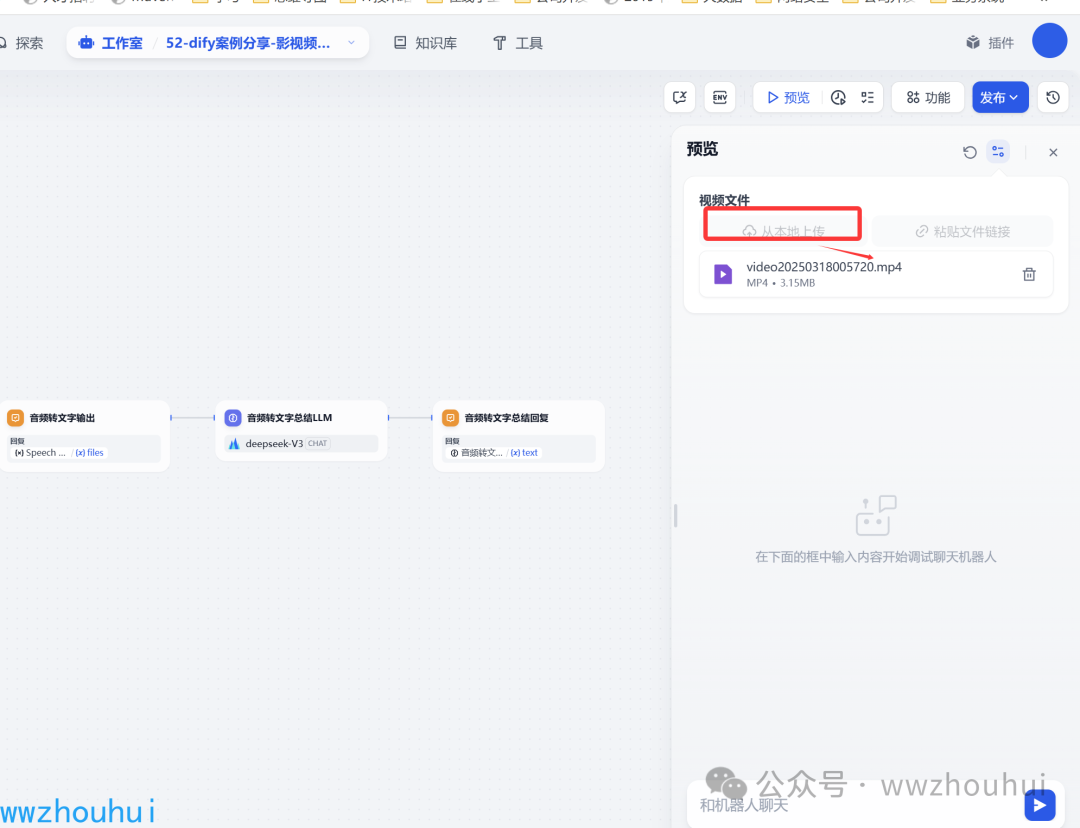This screenshot has height=828, width=1080.
Task: Restart the preview conversation with refresh icon
Action: tap(970, 152)
